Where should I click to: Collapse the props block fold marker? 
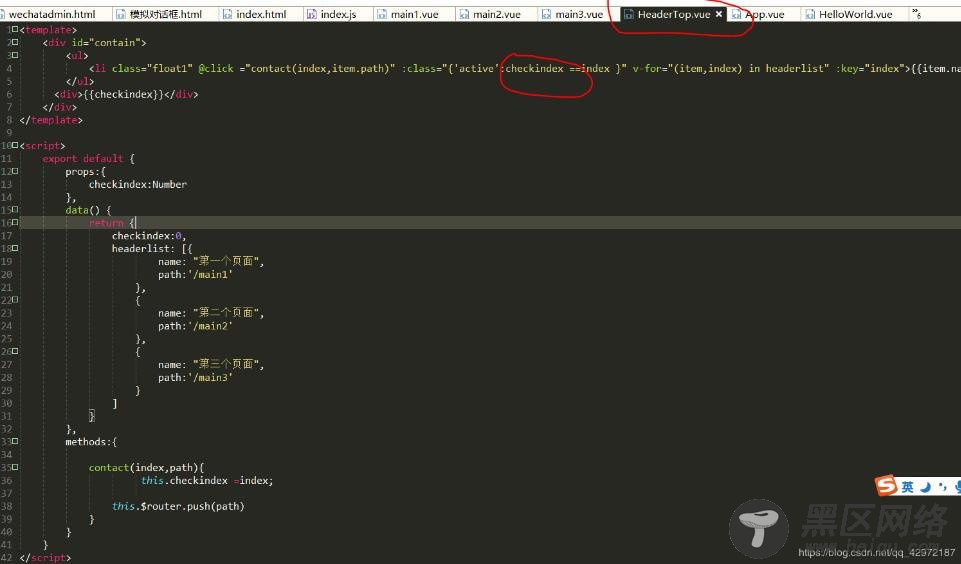[x=15, y=171]
